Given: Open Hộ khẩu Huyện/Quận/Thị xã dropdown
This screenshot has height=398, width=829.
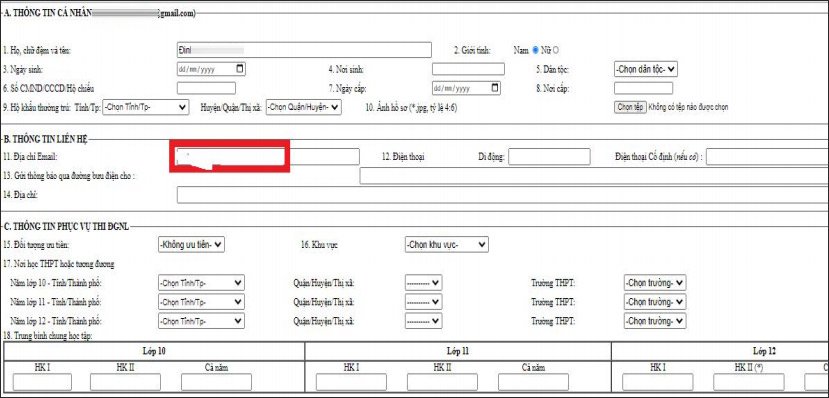Looking at the screenshot, I should click(303, 107).
